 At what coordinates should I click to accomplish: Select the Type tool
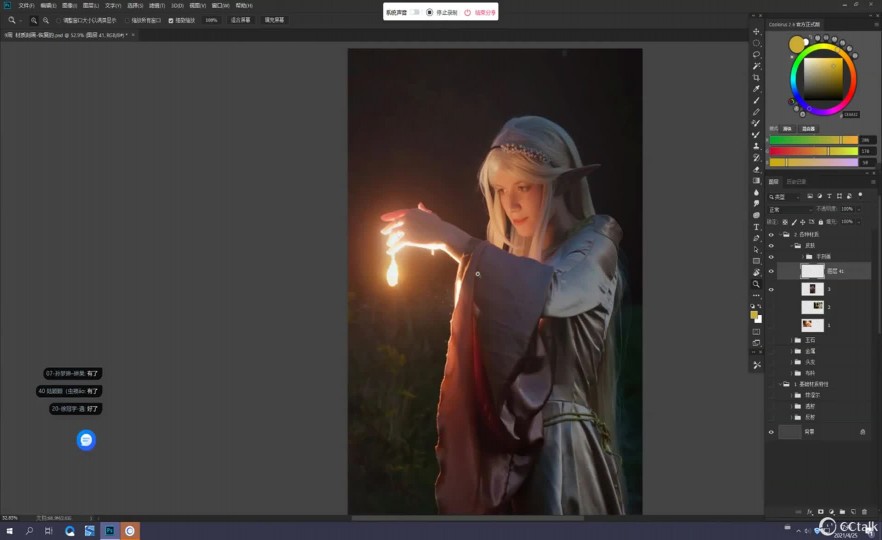tap(756, 227)
